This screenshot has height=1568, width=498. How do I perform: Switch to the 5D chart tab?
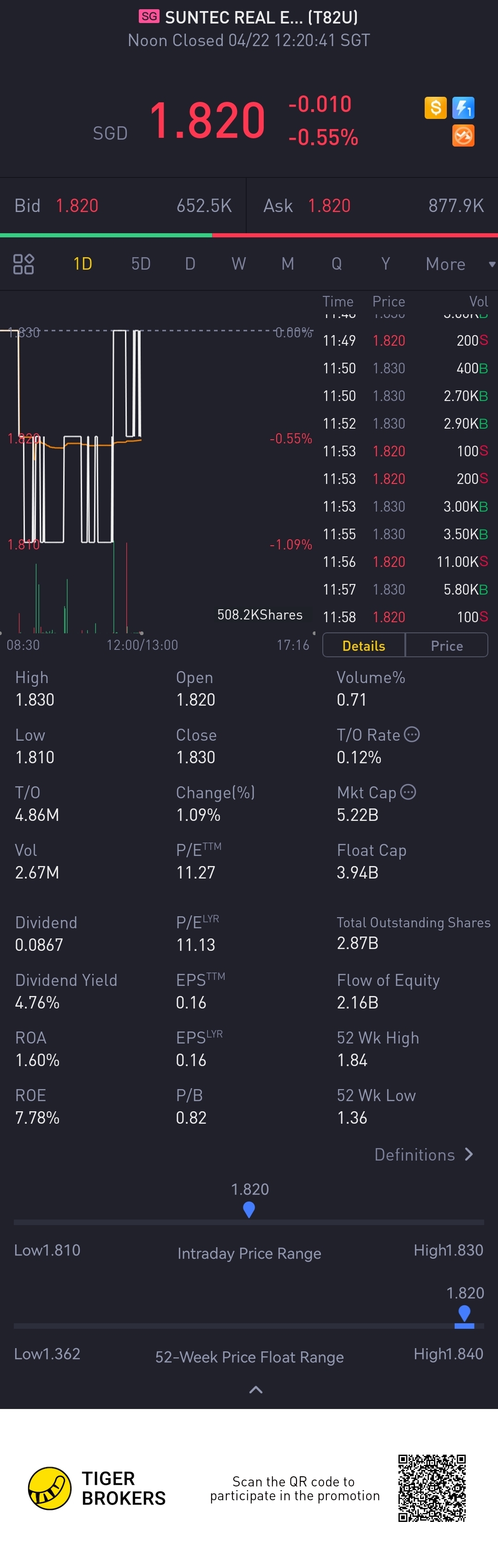(141, 264)
